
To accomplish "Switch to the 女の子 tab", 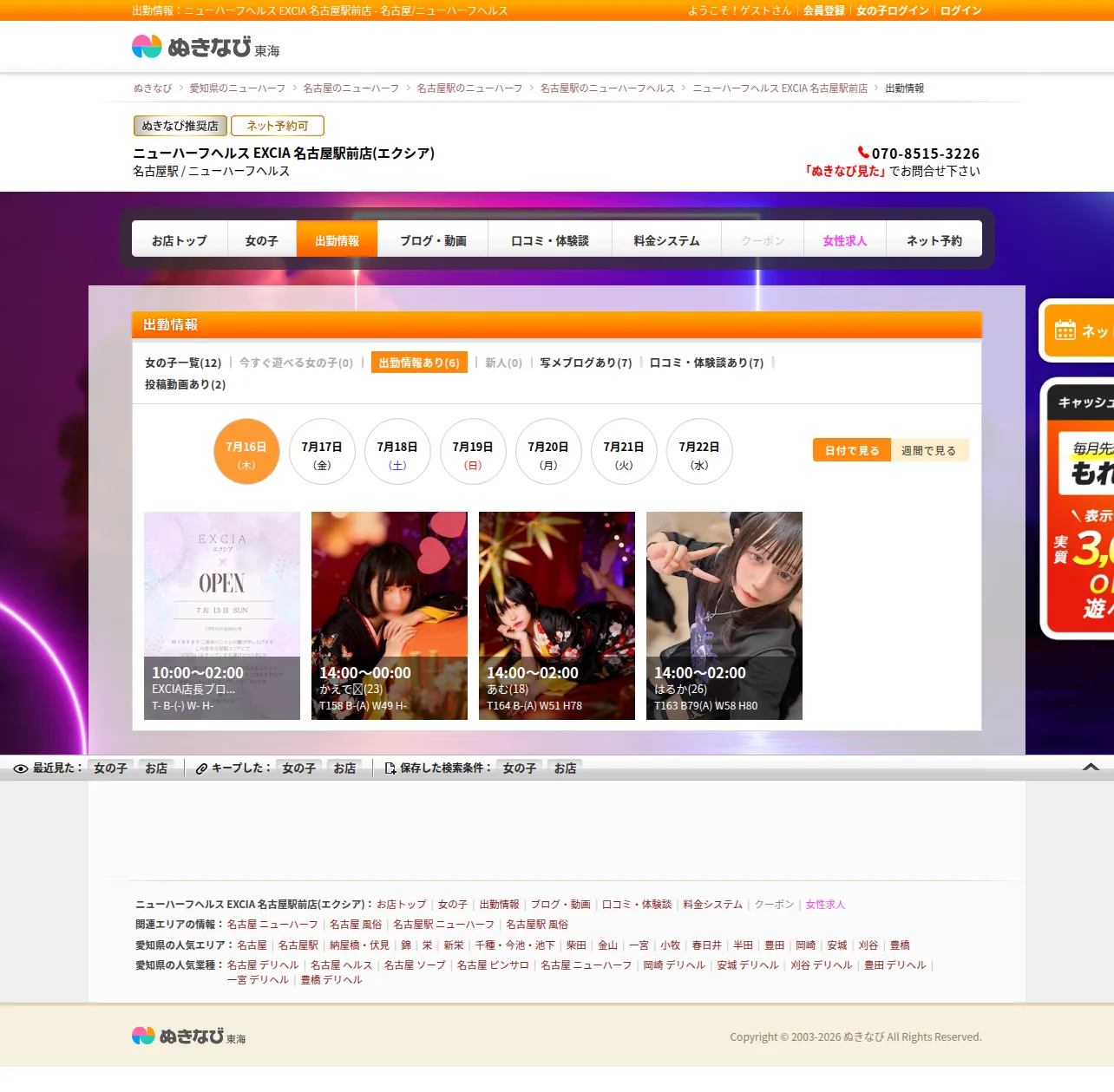I will tap(262, 240).
